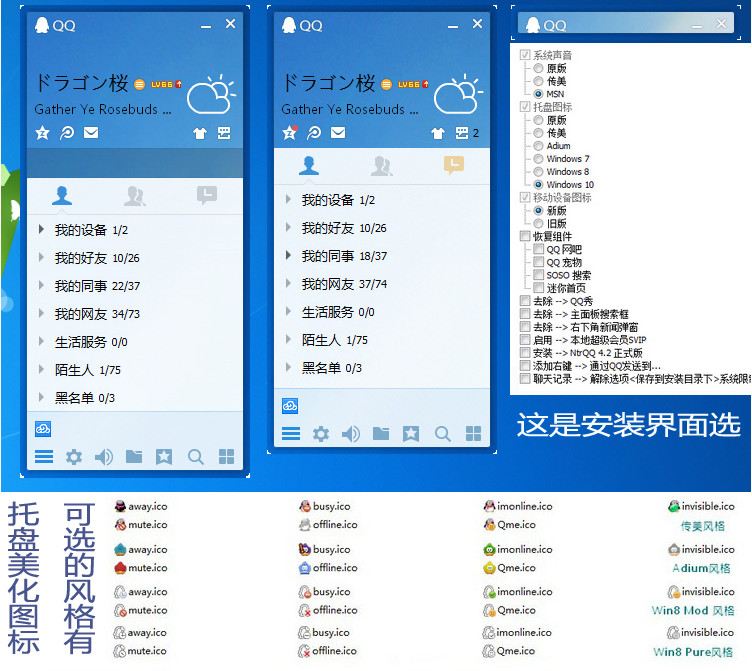Open app manager grid icon in left QQ window

click(226, 457)
